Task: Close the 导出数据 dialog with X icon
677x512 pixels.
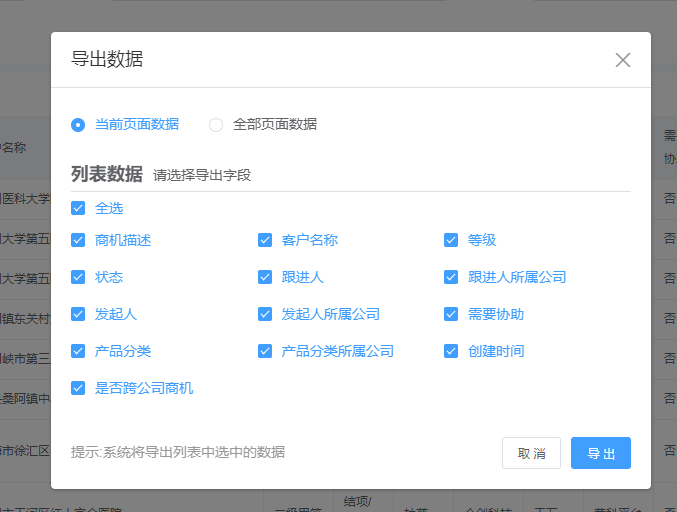Action: tap(623, 60)
